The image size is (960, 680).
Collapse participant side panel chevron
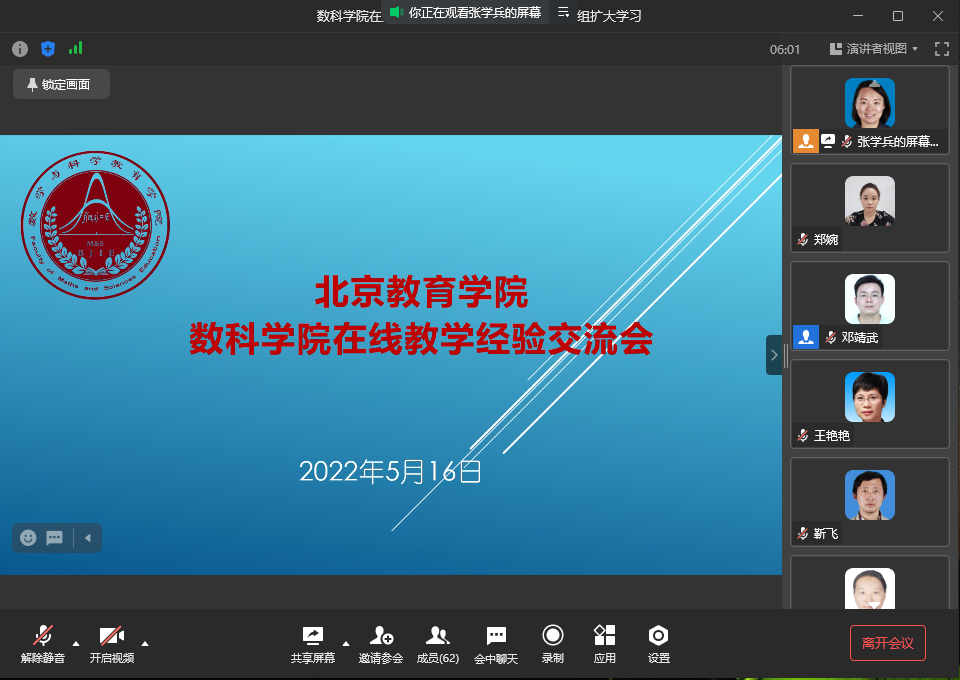pos(774,355)
